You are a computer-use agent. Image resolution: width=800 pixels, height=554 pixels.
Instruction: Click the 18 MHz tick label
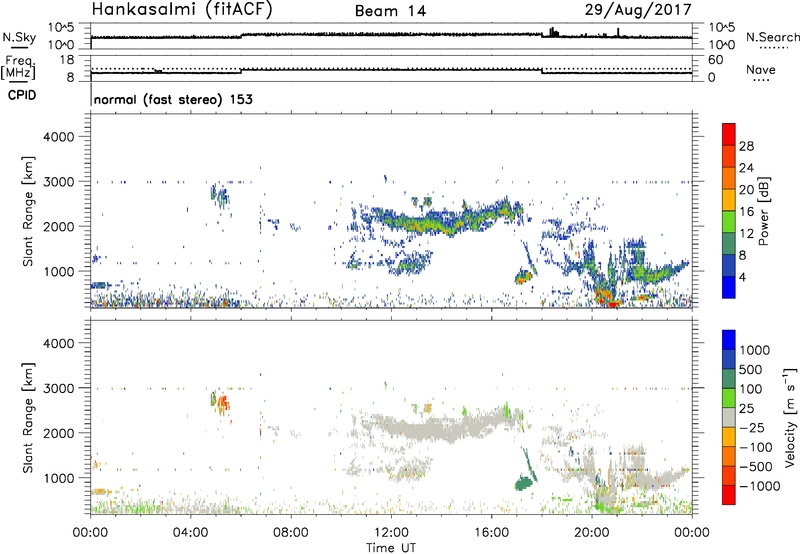(x=67, y=60)
